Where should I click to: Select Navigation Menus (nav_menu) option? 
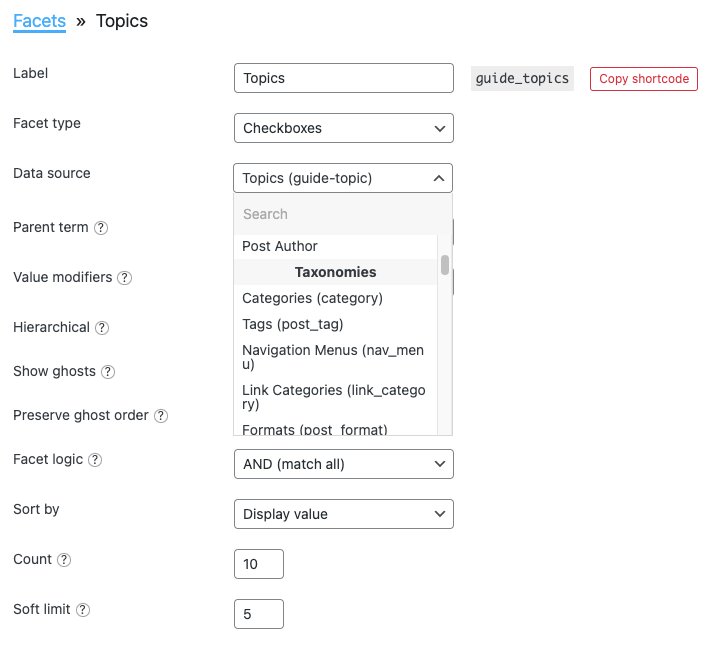[336, 357]
